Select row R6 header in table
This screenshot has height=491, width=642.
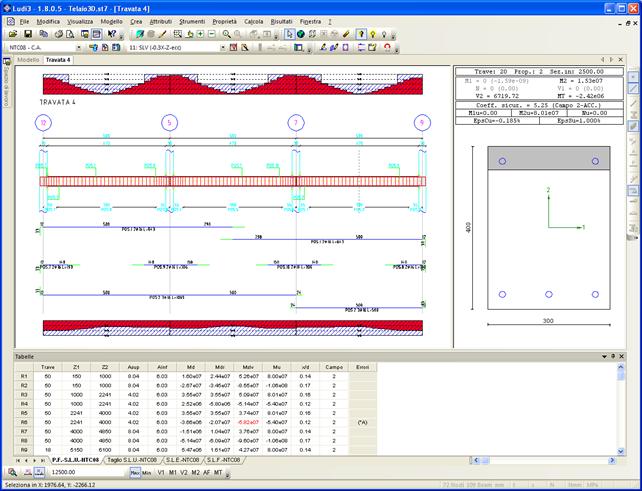[x=23, y=422]
